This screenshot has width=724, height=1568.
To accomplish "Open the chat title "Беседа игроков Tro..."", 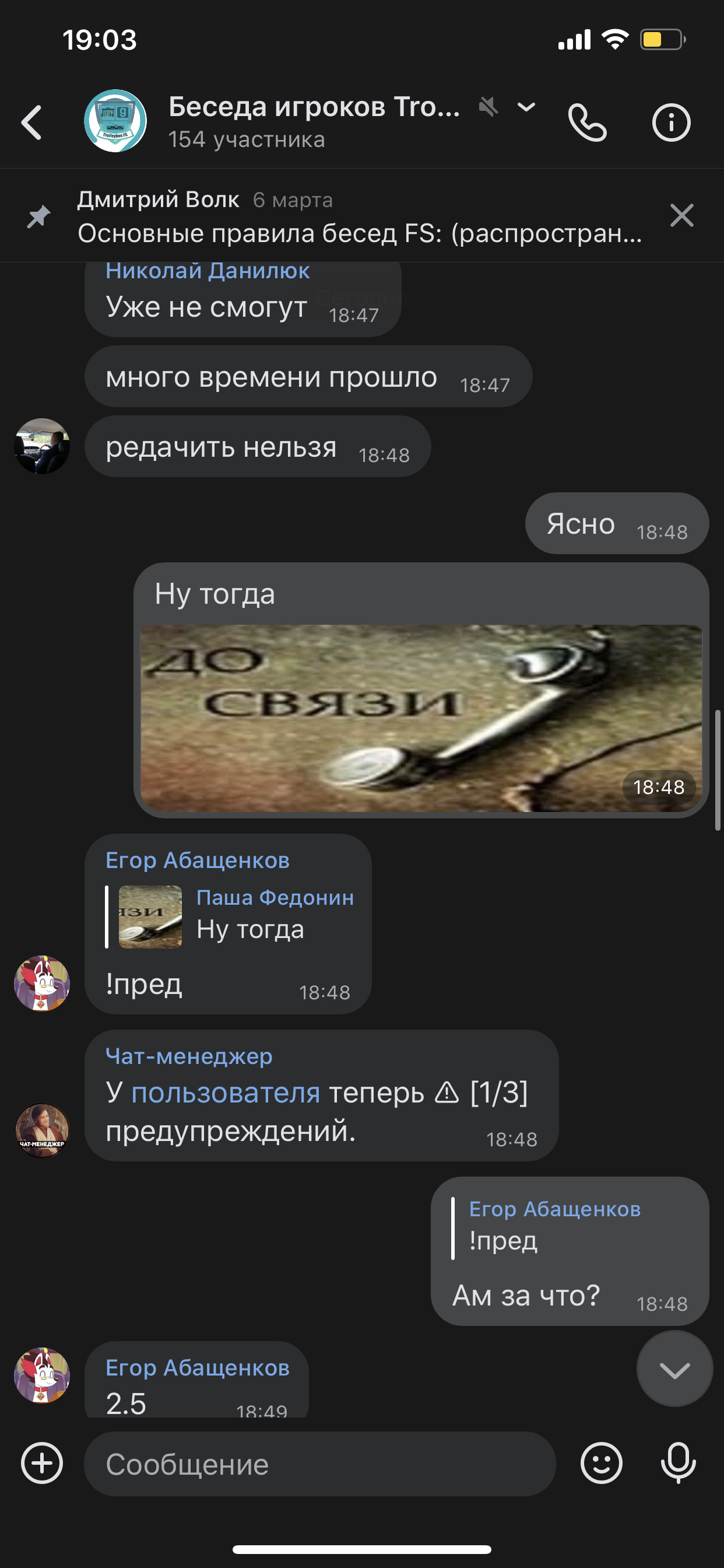I will point(314,107).
